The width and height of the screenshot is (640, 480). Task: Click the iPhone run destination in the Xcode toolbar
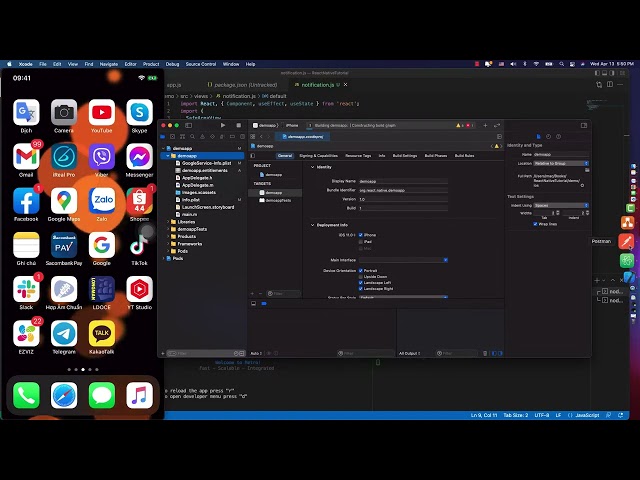pos(292,125)
